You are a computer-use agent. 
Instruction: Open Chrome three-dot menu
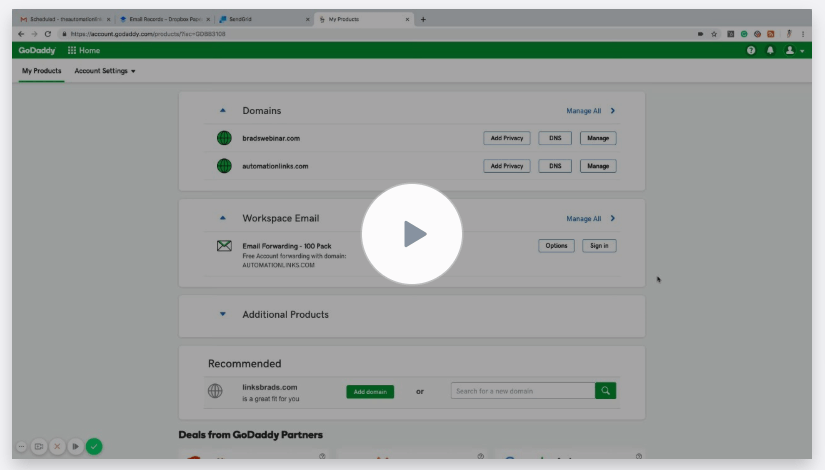click(x=803, y=34)
